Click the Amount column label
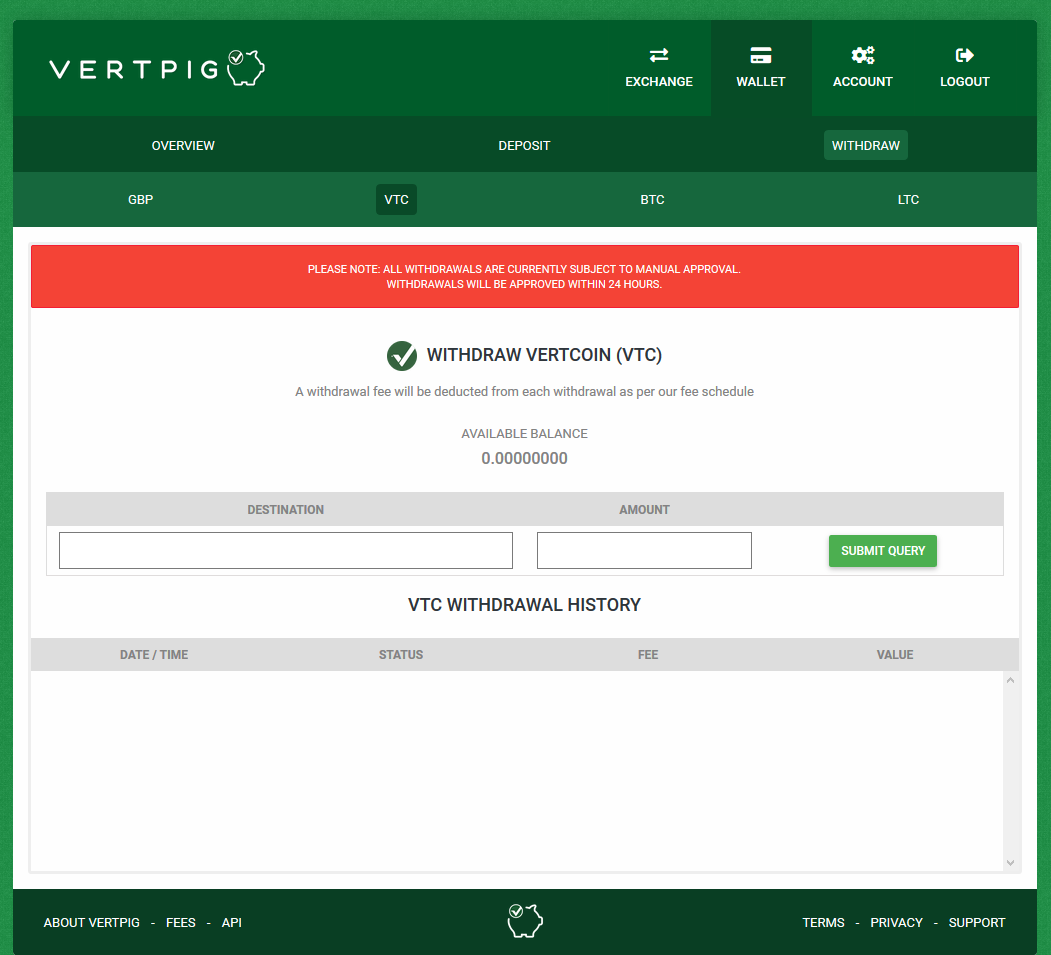The image size is (1051, 955). pyautogui.click(x=644, y=509)
